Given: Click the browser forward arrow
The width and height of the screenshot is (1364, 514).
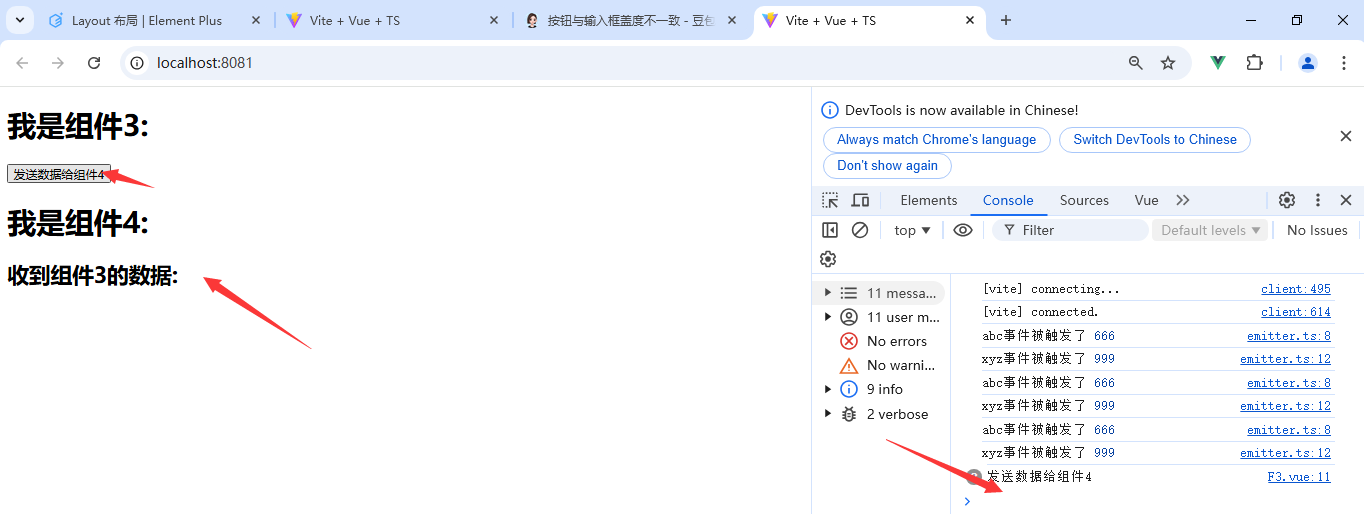Looking at the screenshot, I should click(x=58, y=63).
